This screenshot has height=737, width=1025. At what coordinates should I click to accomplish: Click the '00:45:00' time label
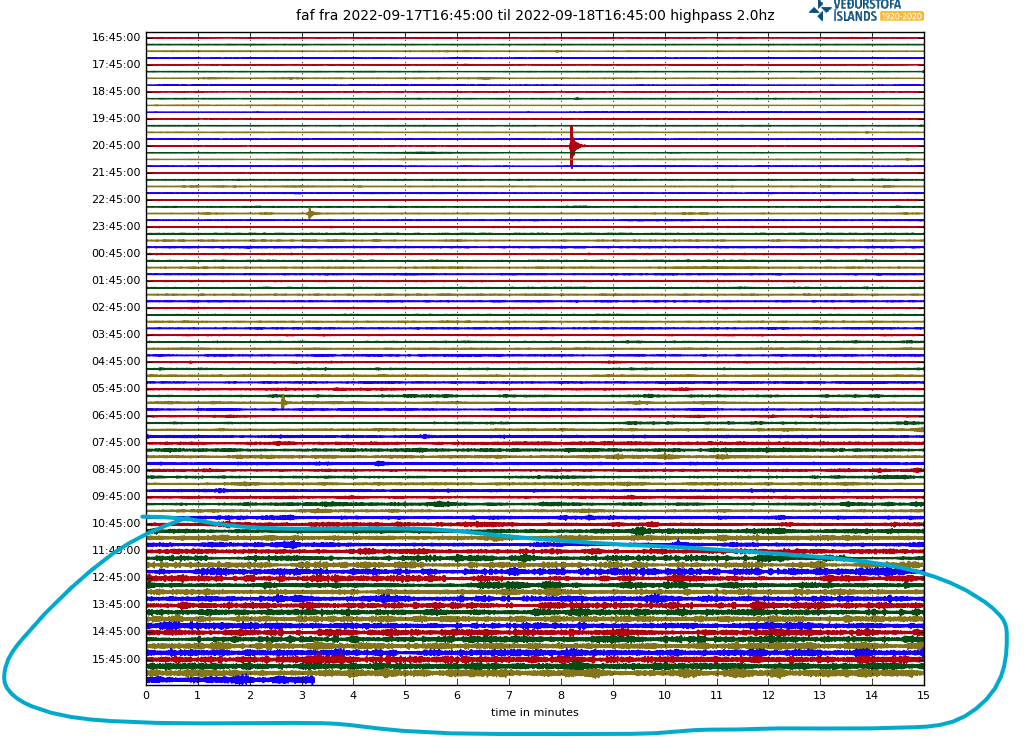(x=116, y=253)
